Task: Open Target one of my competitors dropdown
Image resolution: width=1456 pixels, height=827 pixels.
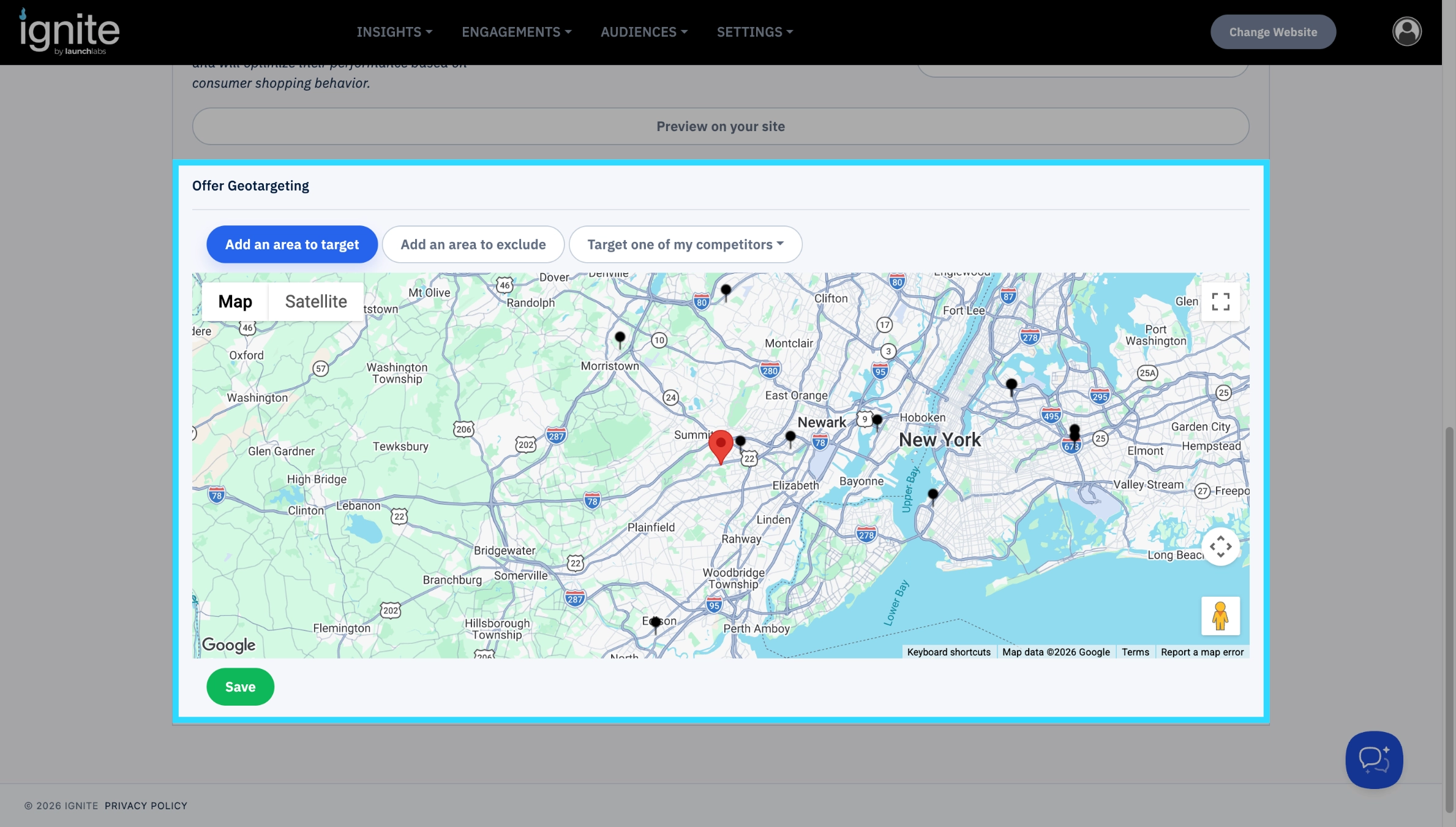Action: 685,244
